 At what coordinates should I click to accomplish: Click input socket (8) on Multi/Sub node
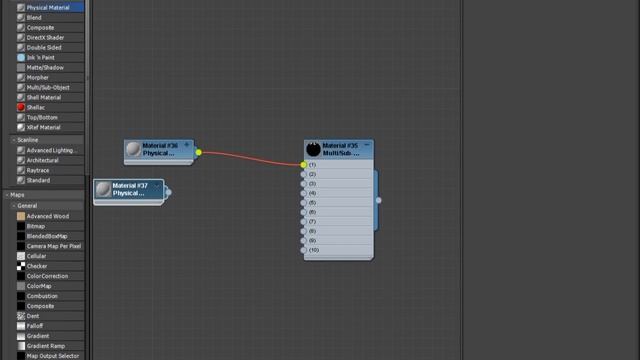[x=303, y=231]
